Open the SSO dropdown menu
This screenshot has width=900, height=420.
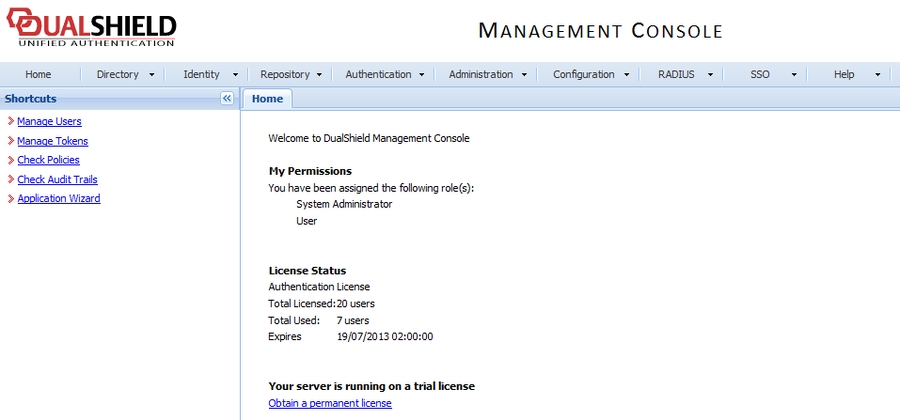tap(773, 74)
